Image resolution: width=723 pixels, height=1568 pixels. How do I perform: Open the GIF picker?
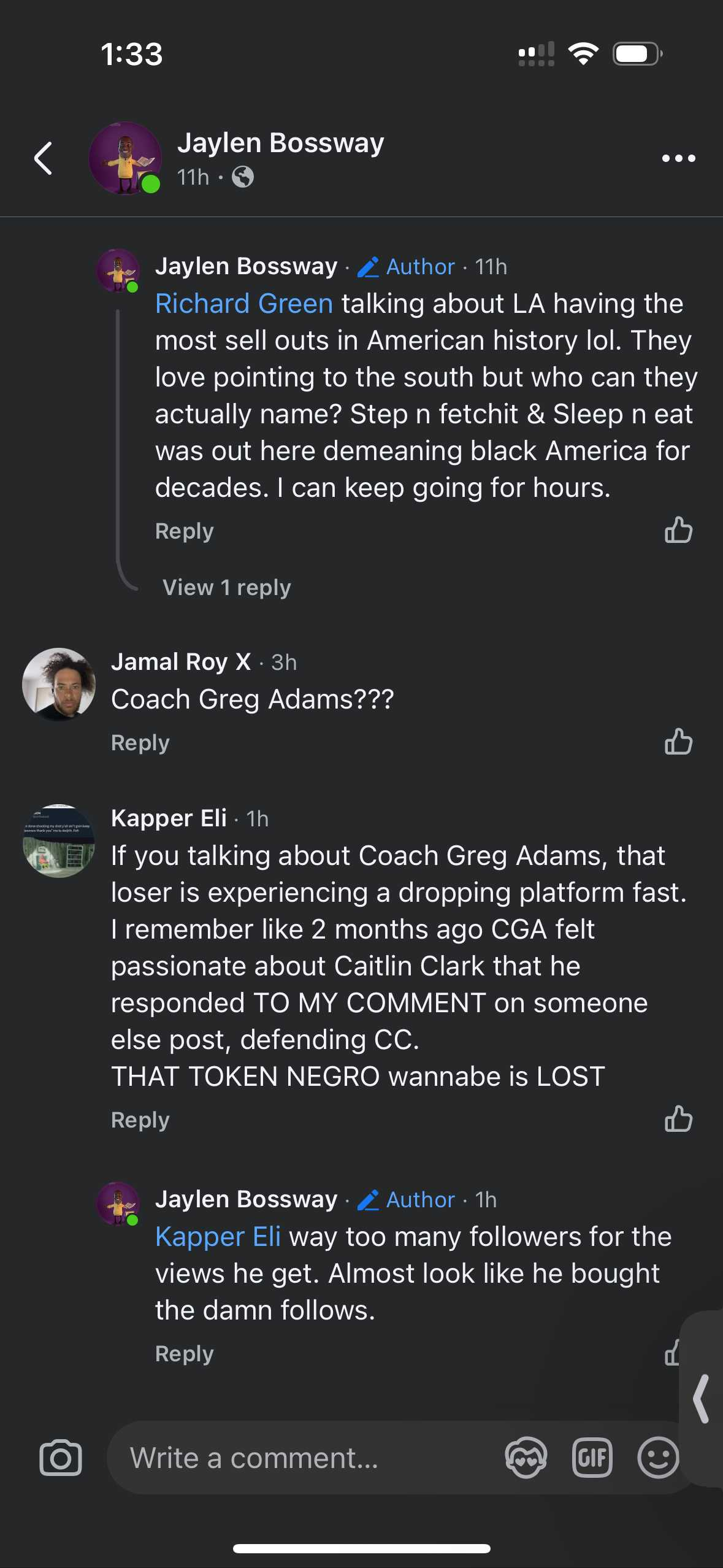pyautogui.click(x=592, y=1457)
